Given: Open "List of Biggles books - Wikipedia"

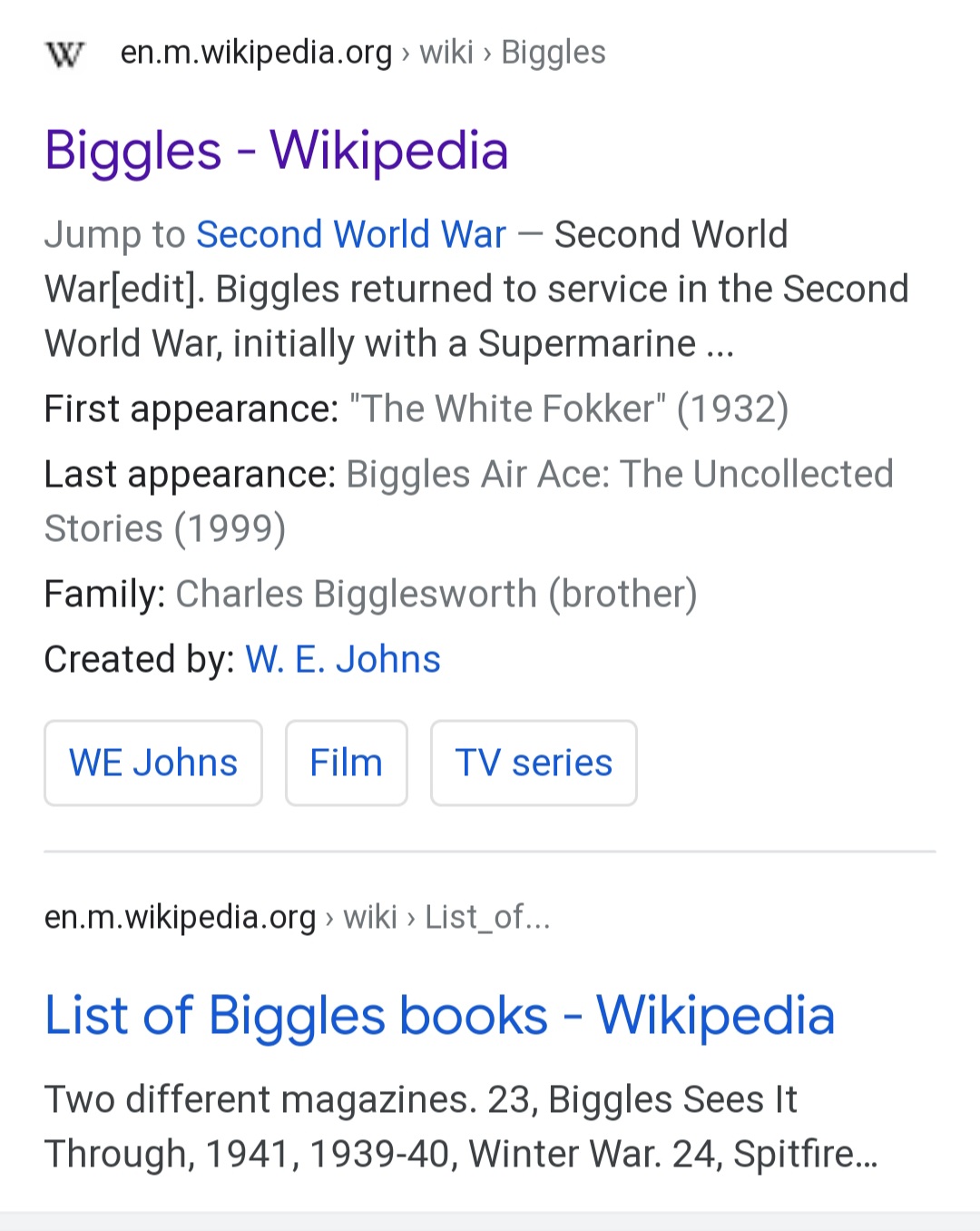Looking at the screenshot, I should pos(439,1015).
